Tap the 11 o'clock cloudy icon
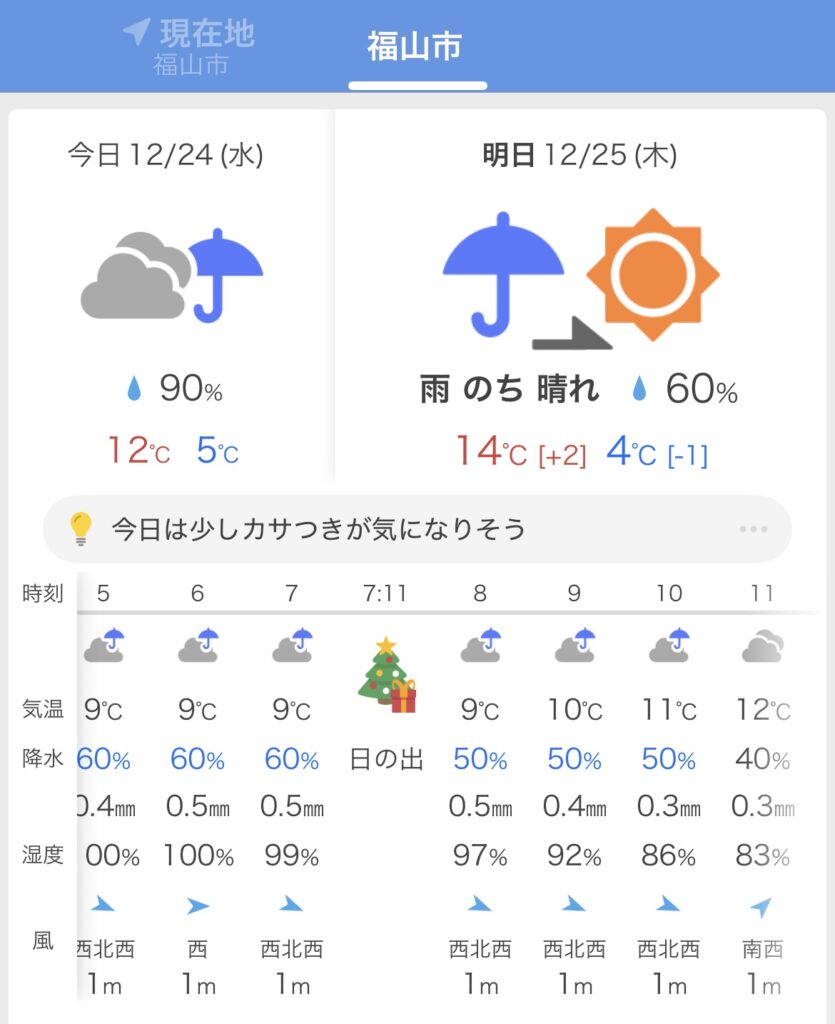 [x=762, y=648]
